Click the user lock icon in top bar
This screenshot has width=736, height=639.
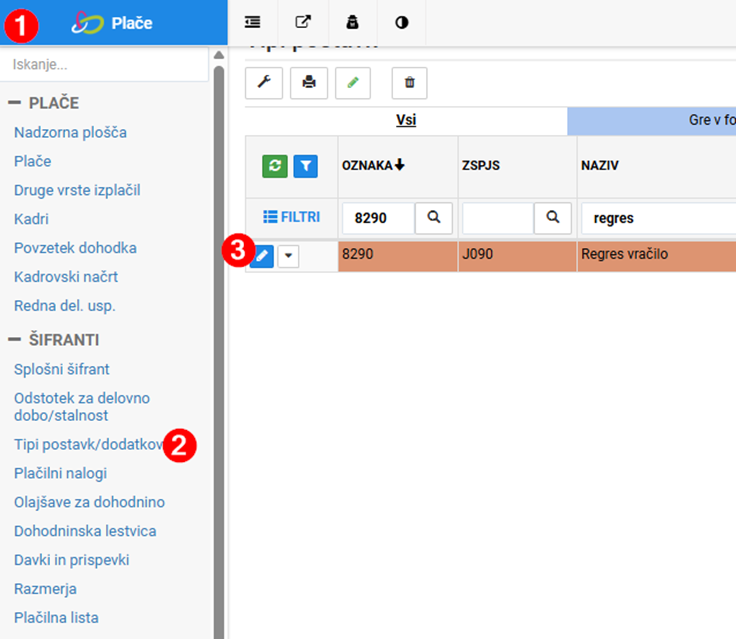353,22
